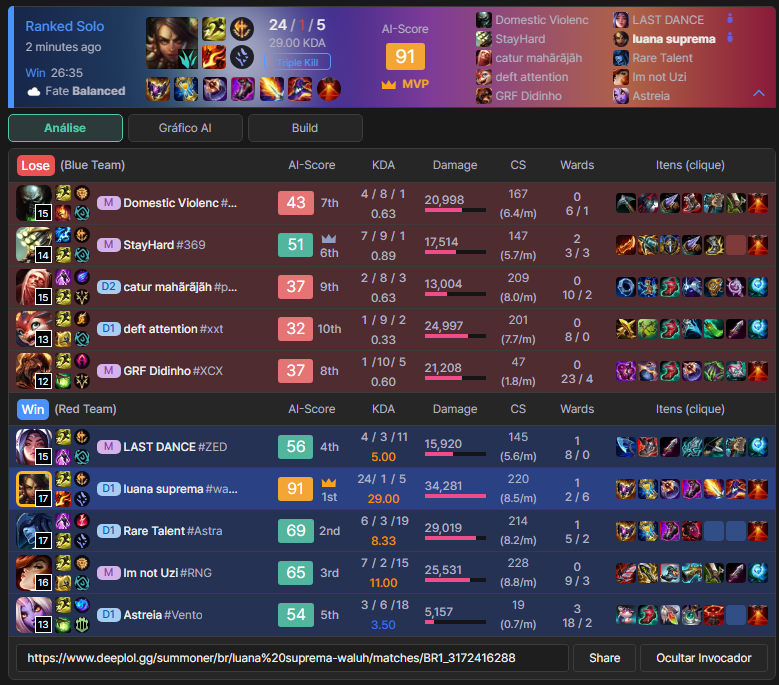Click the 18 / 2 wards value for Astreia
This screenshot has height=685, width=779.
(x=577, y=623)
